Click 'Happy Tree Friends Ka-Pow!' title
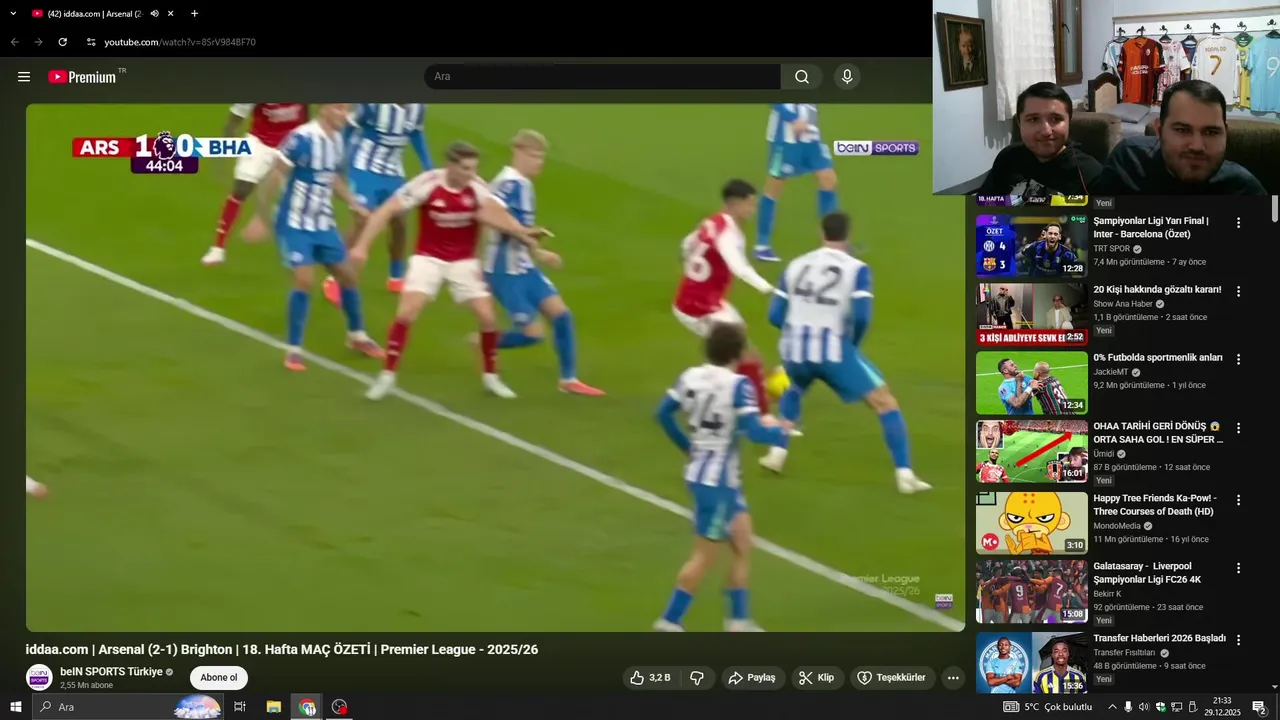This screenshot has height=720, width=1280. click(x=1155, y=504)
